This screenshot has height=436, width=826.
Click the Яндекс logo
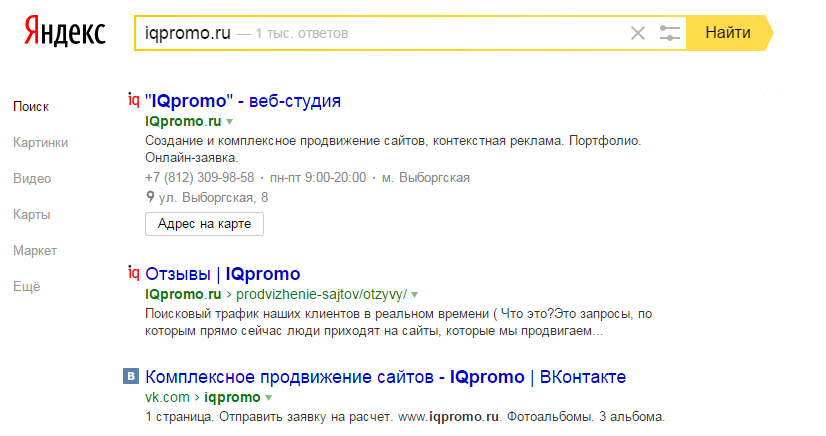tap(65, 31)
